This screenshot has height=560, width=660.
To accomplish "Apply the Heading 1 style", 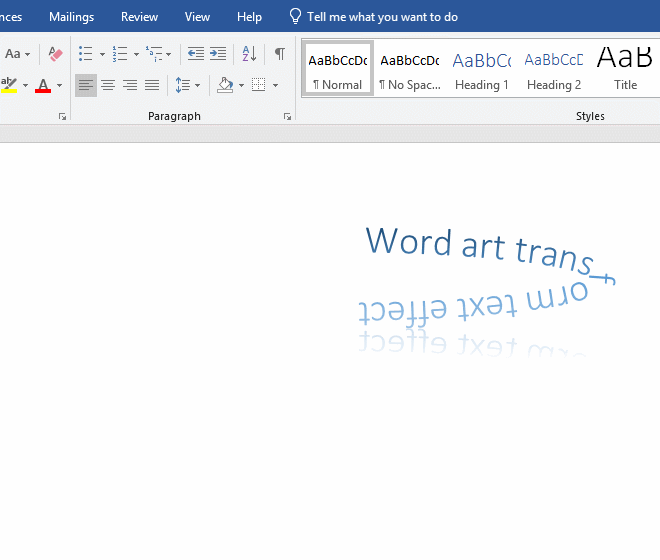I will click(x=482, y=69).
